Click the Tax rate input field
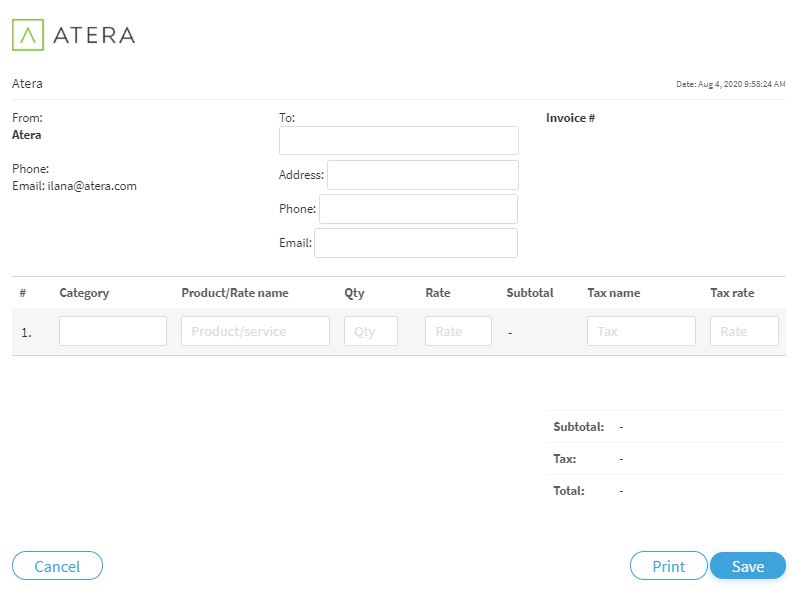The width and height of the screenshot is (800, 596). pyautogui.click(x=744, y=331)
